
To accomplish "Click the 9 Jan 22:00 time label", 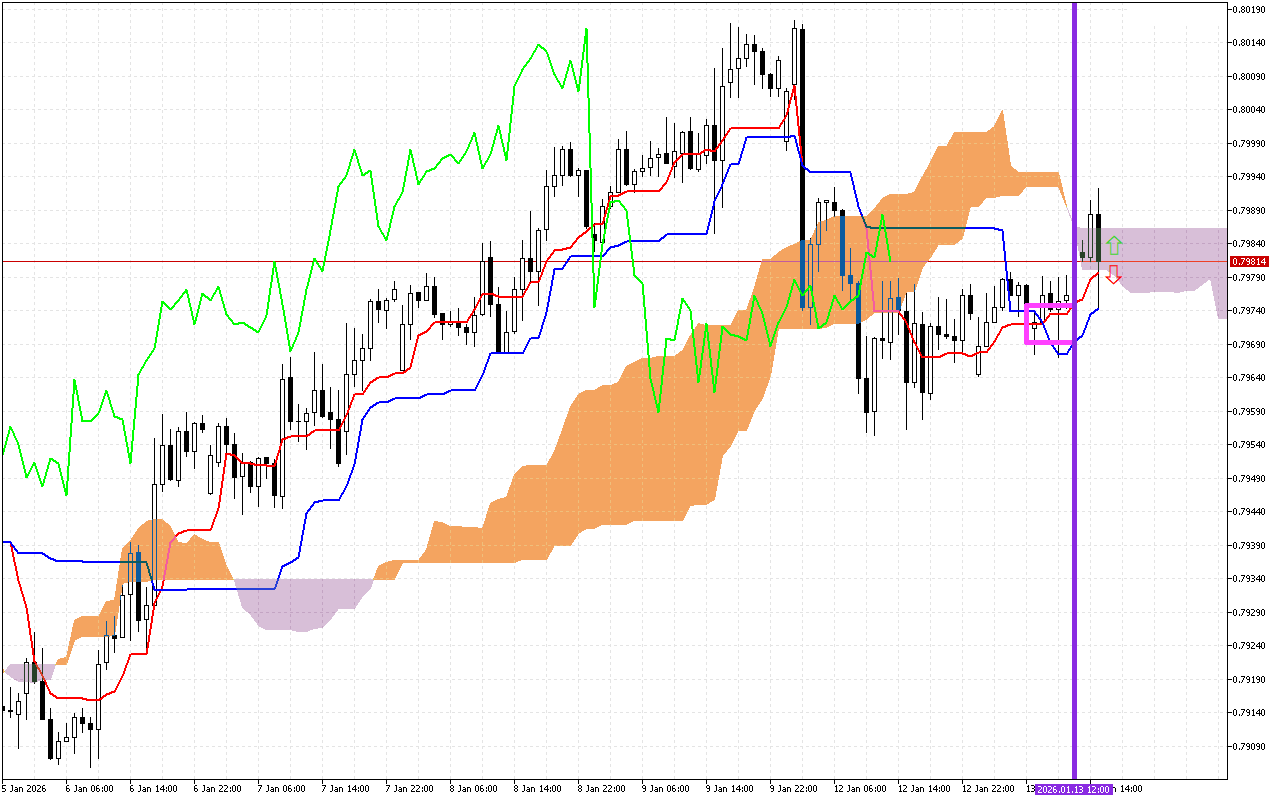I will coord(792,789).
